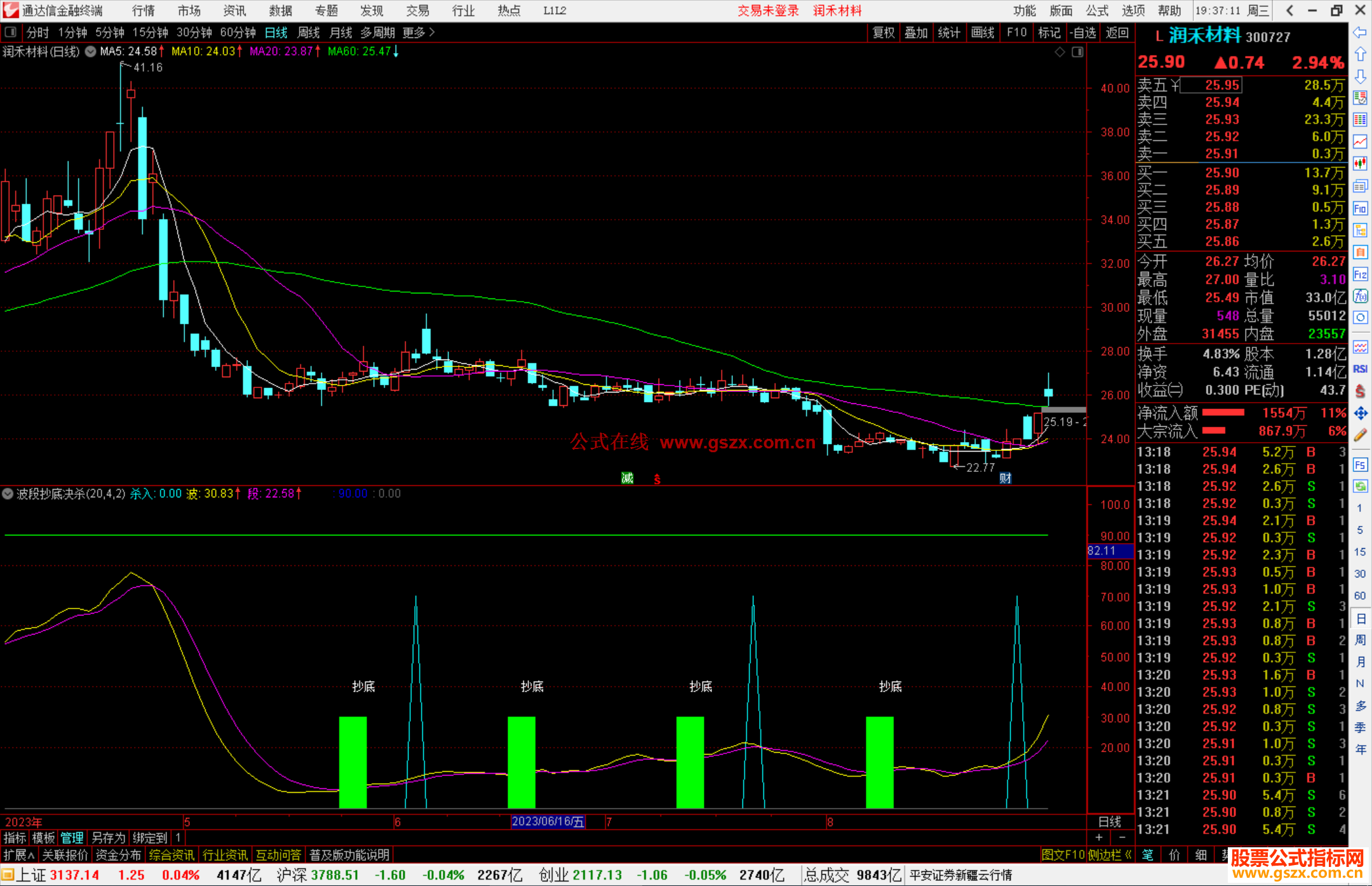
Task: Click the line chart trend sidebar icon
Action: [x=1360, y=142]
